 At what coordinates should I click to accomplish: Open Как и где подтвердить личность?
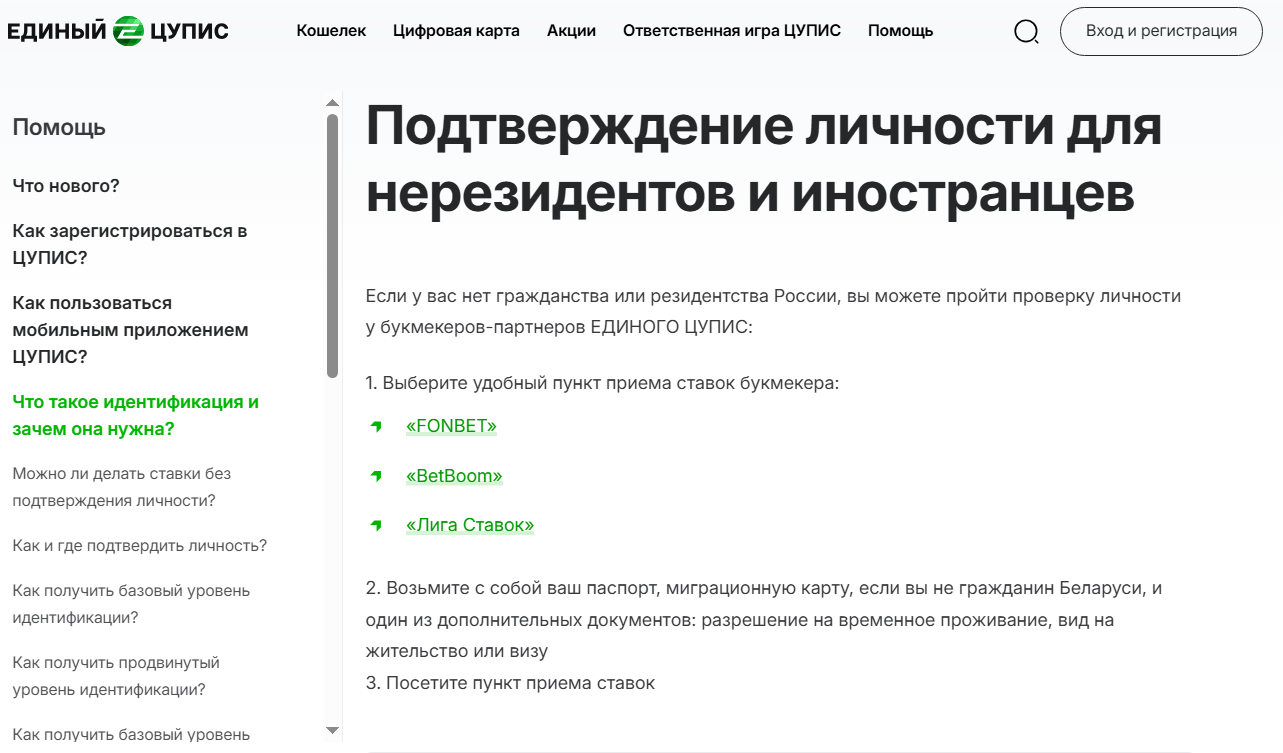[x=139, y=546]
